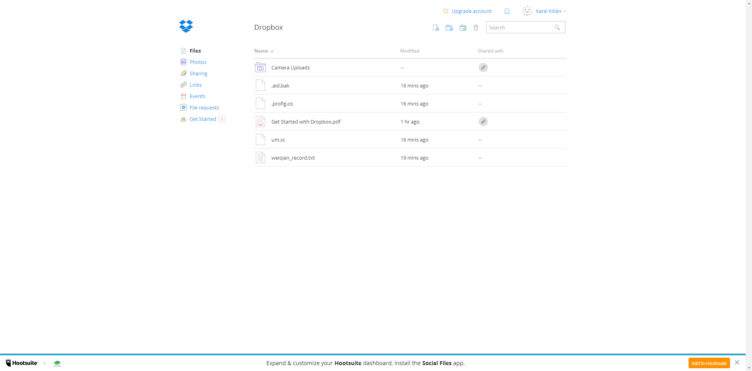Viewport: 752px width, 371px height.
Task: Click the Files sidebar page icon
Action: (x=183, y=51)
